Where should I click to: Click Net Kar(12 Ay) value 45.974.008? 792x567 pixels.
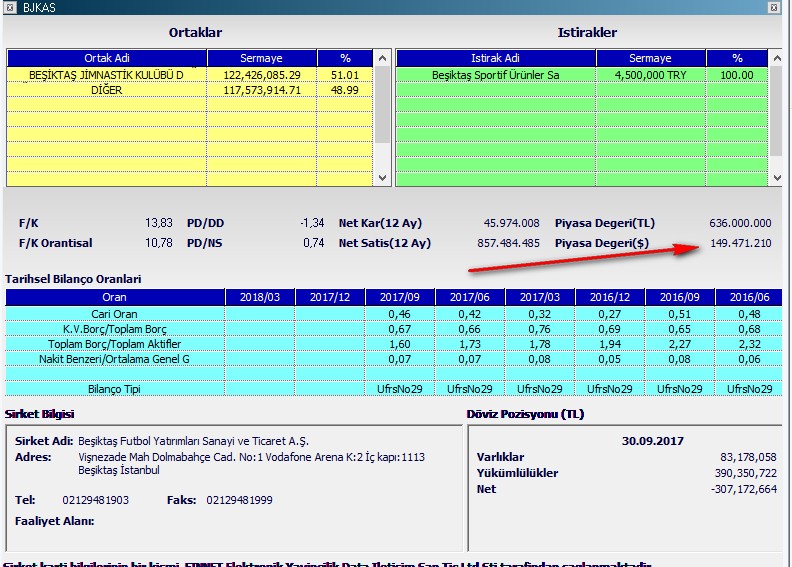click(511, 223)
